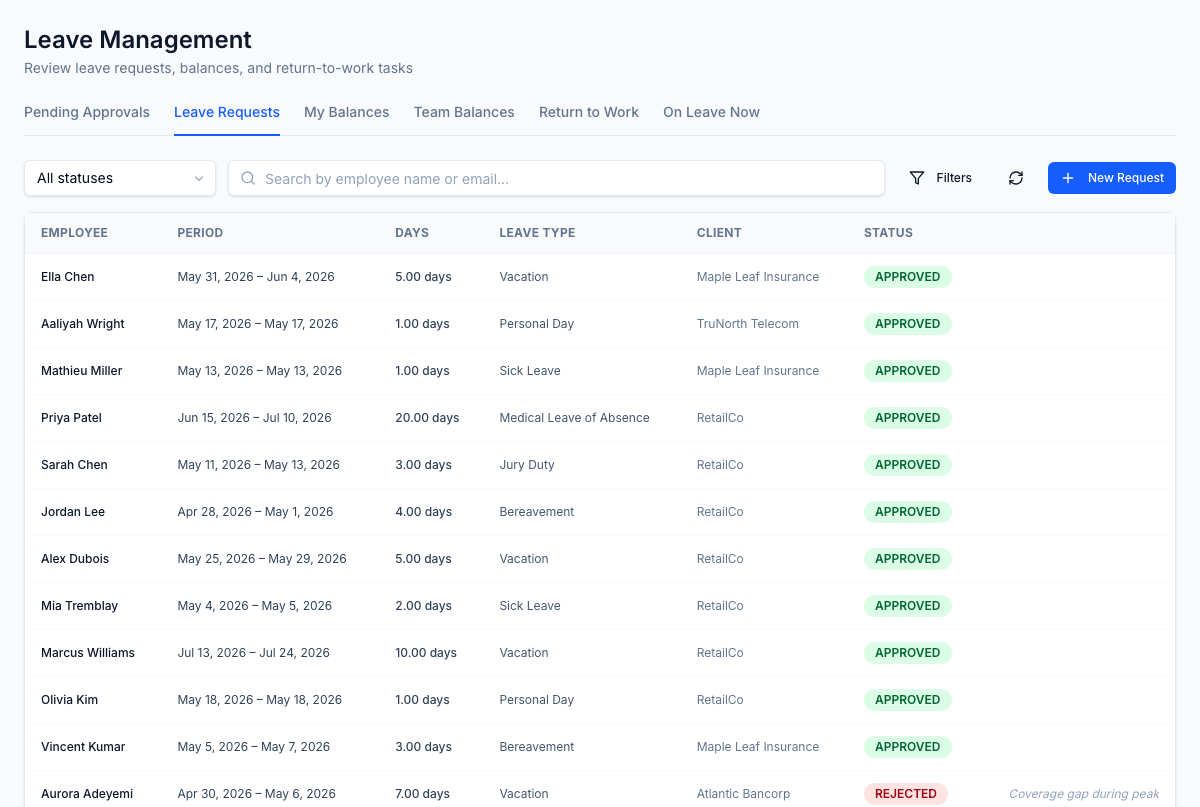This screenshot has width=1200, height=807.
Task: Select employee Aaliyah Wright
Action: click(x=83, y=324)
